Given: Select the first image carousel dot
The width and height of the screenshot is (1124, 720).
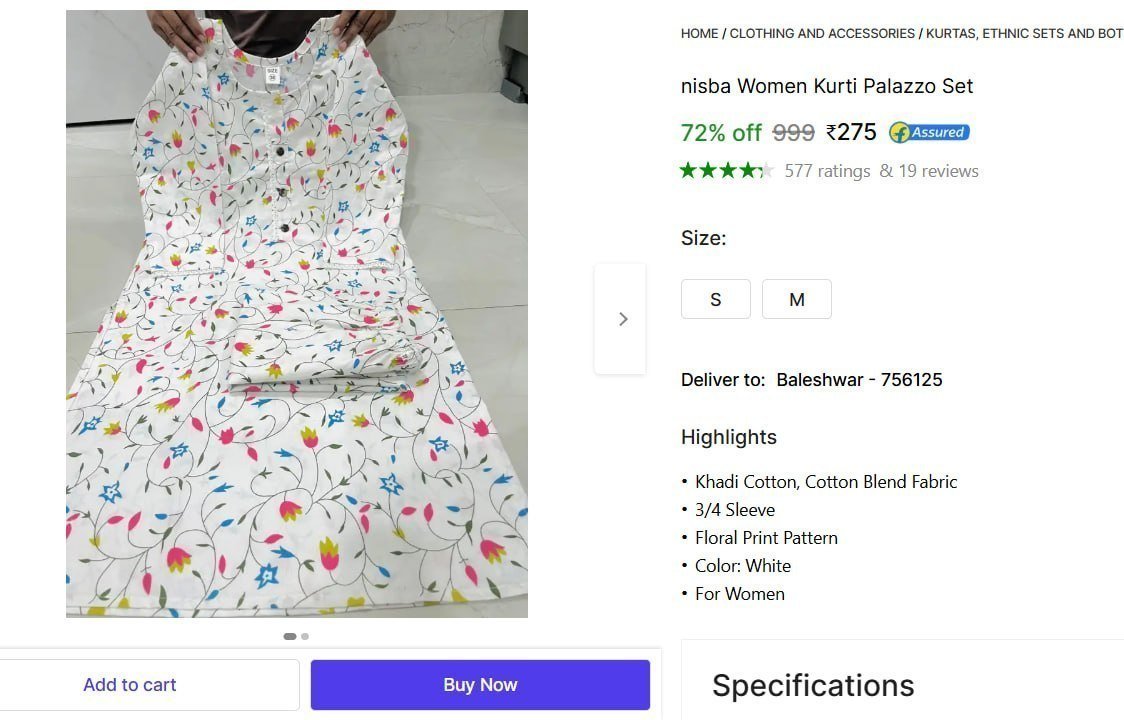Looking at the screenshot, I should [289, 636].
